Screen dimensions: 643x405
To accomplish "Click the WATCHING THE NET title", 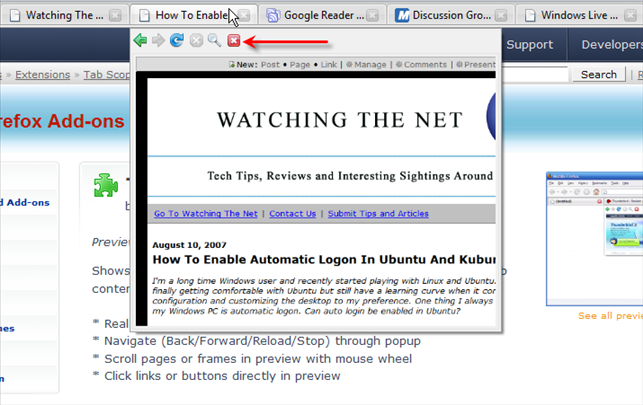I will (x=340, y=120).
